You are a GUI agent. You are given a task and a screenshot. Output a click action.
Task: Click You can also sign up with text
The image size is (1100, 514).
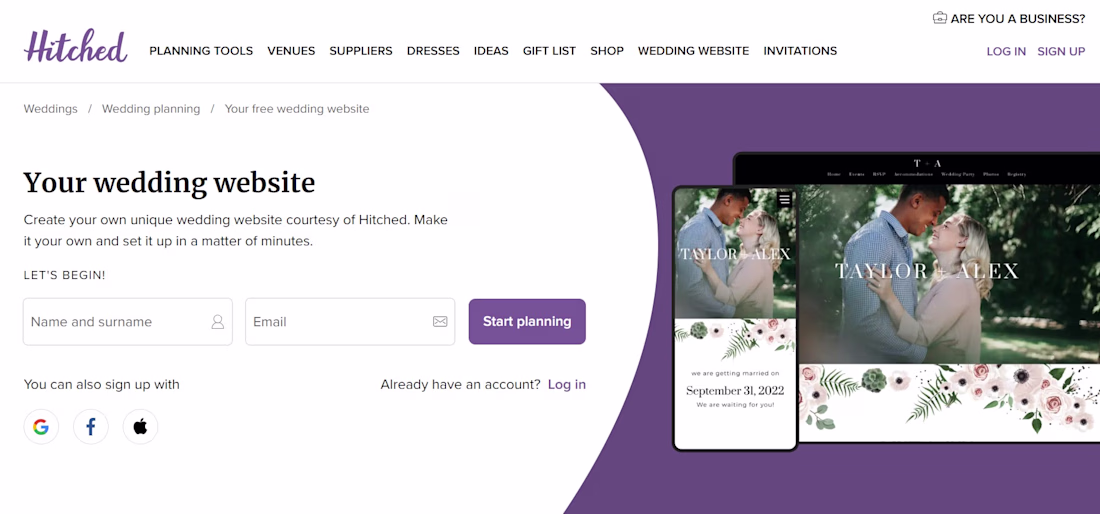point(102,384)
